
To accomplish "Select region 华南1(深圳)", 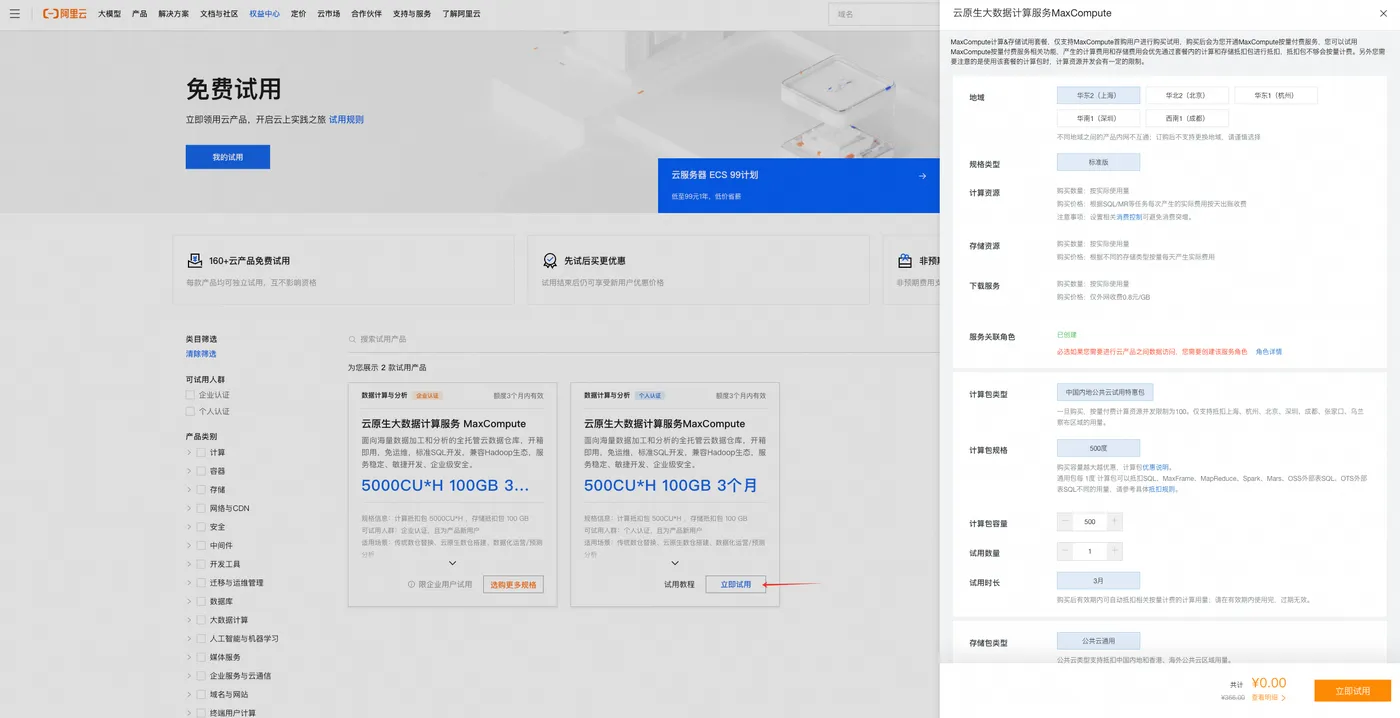I will click(x=1096, y=118).
